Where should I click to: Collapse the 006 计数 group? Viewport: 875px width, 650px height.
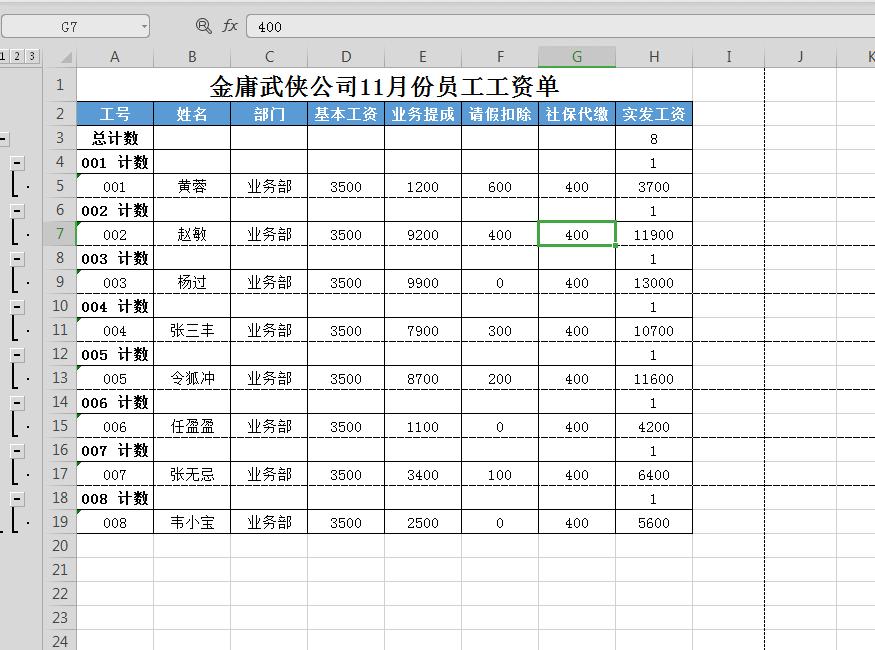[16, 403]
